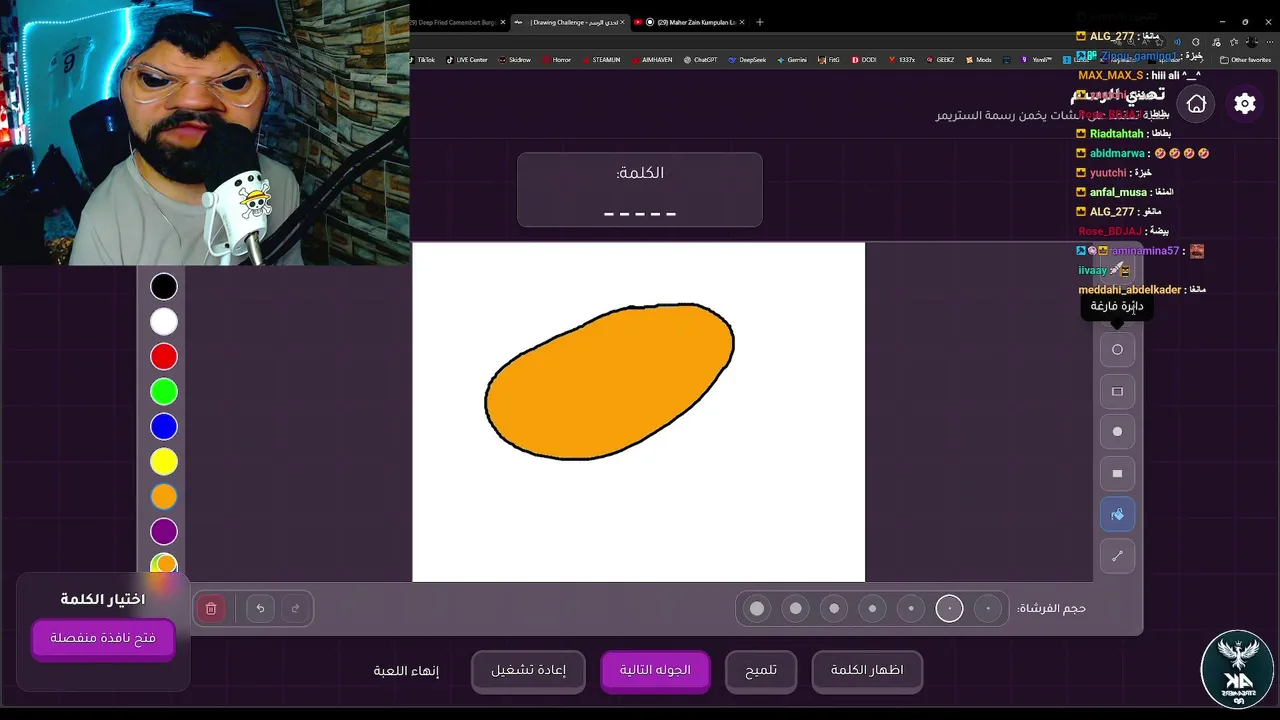The image size is (1280, 720).
Task: Close the Drawing Challenge tab
Action: (x=621, y=22)
